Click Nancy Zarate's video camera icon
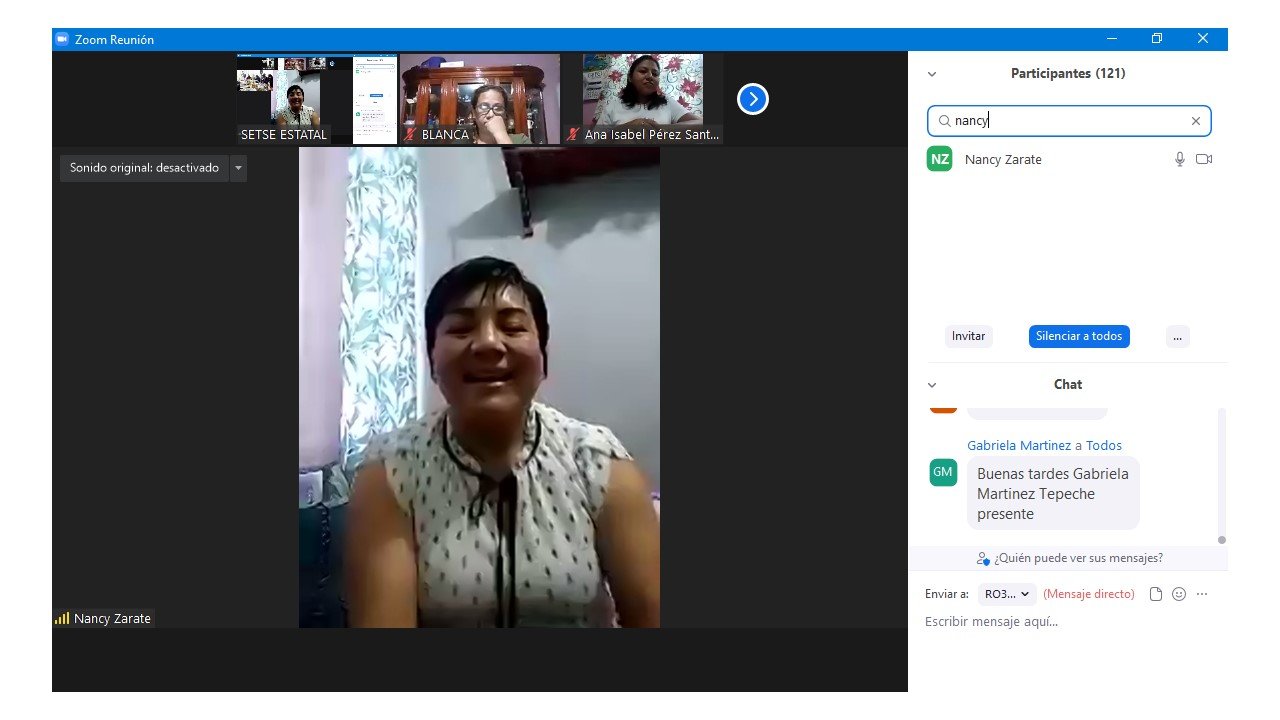1280x720 pixels. [1204, 159]
